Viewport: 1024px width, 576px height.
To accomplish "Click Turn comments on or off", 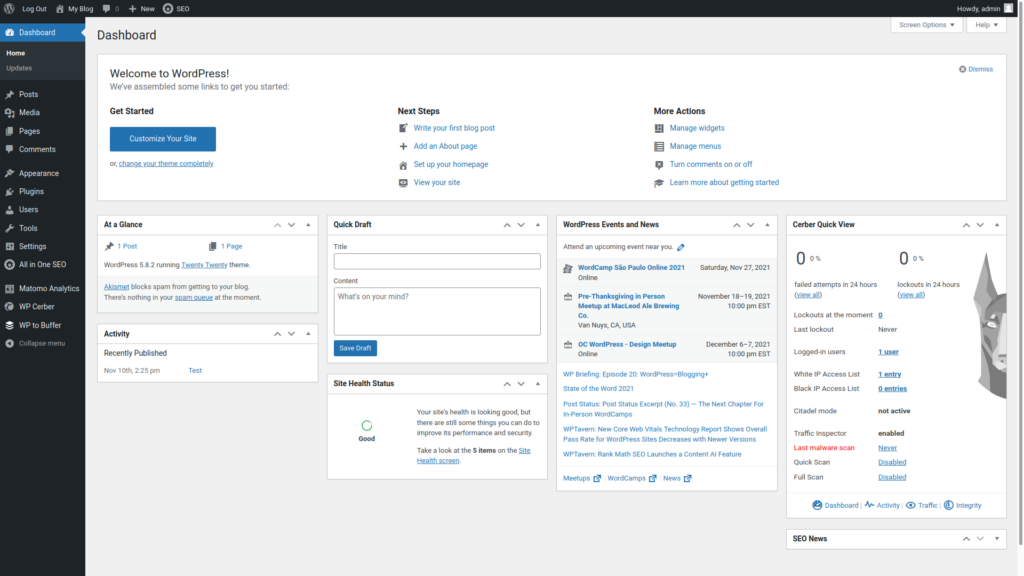I will tap(711, 165).
